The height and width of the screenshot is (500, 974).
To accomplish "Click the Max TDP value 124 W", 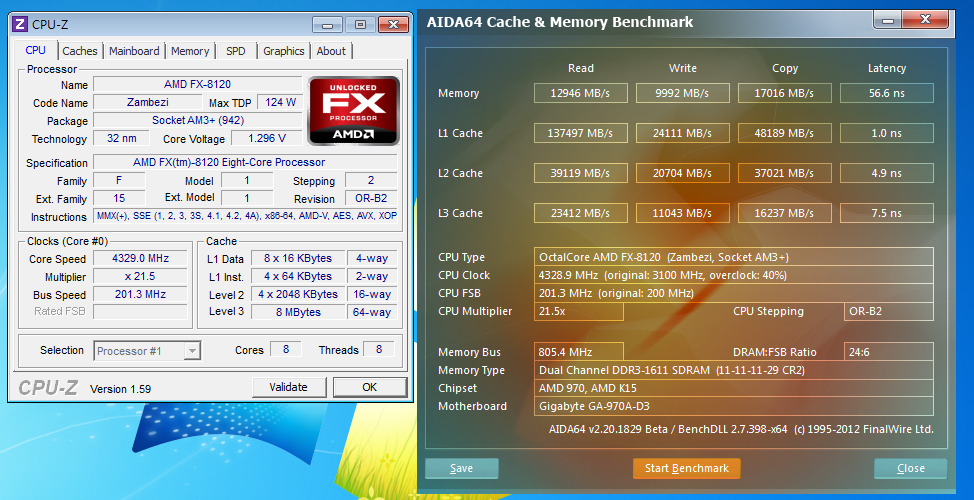I will click(x=280, y=102).
